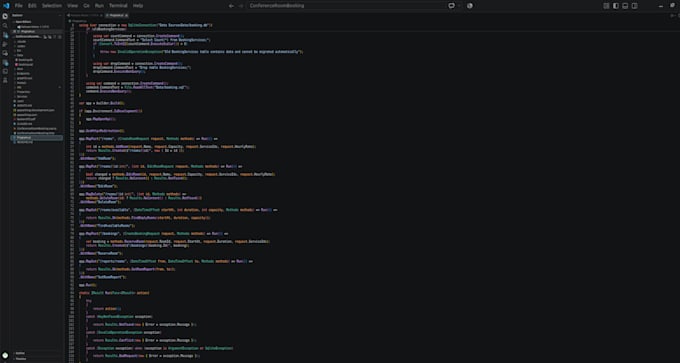Expand the Services folder in tree
The height and width of the screenshot is (363, 680).
click(x=23, y=96)
